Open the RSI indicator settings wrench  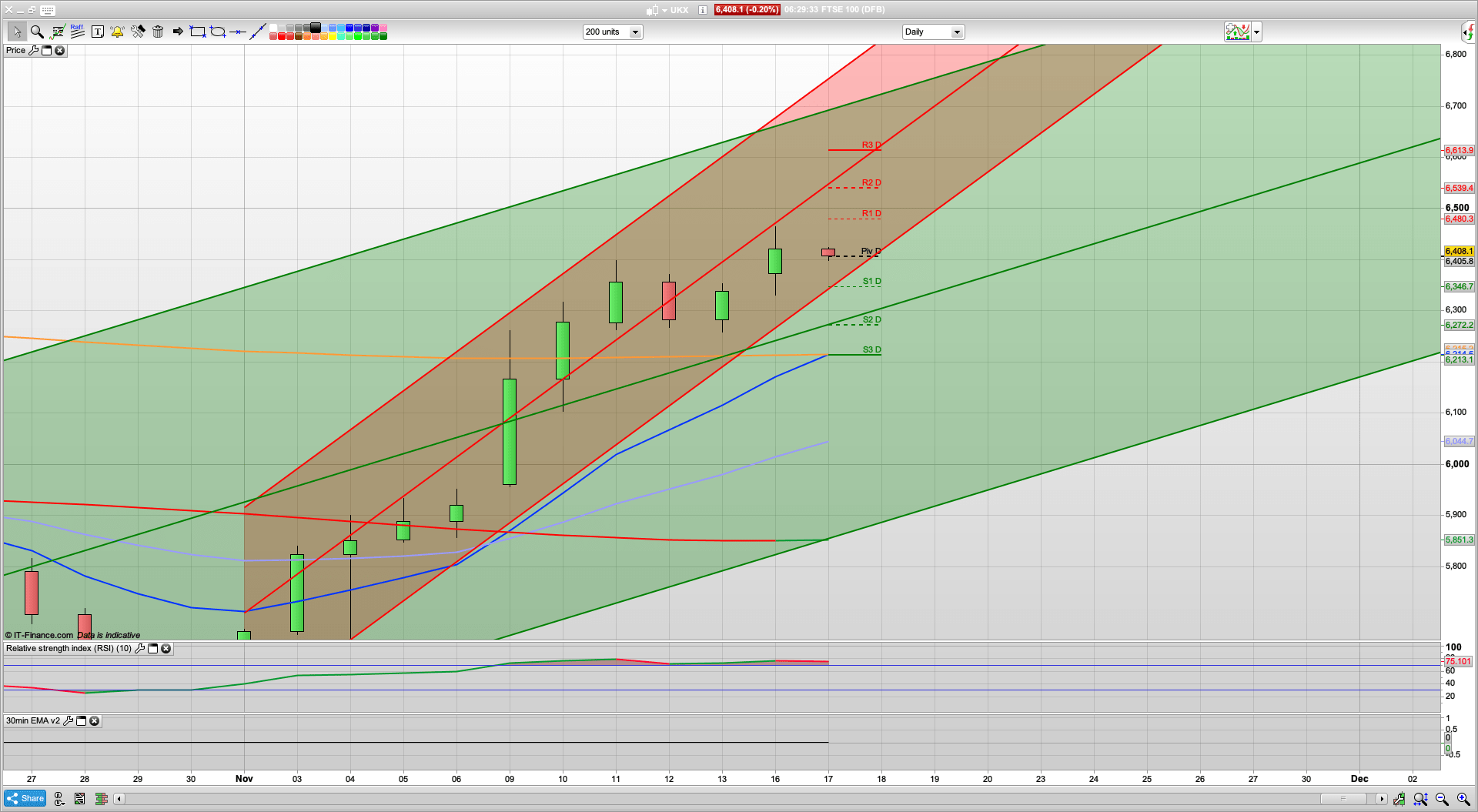click(139, 648)
